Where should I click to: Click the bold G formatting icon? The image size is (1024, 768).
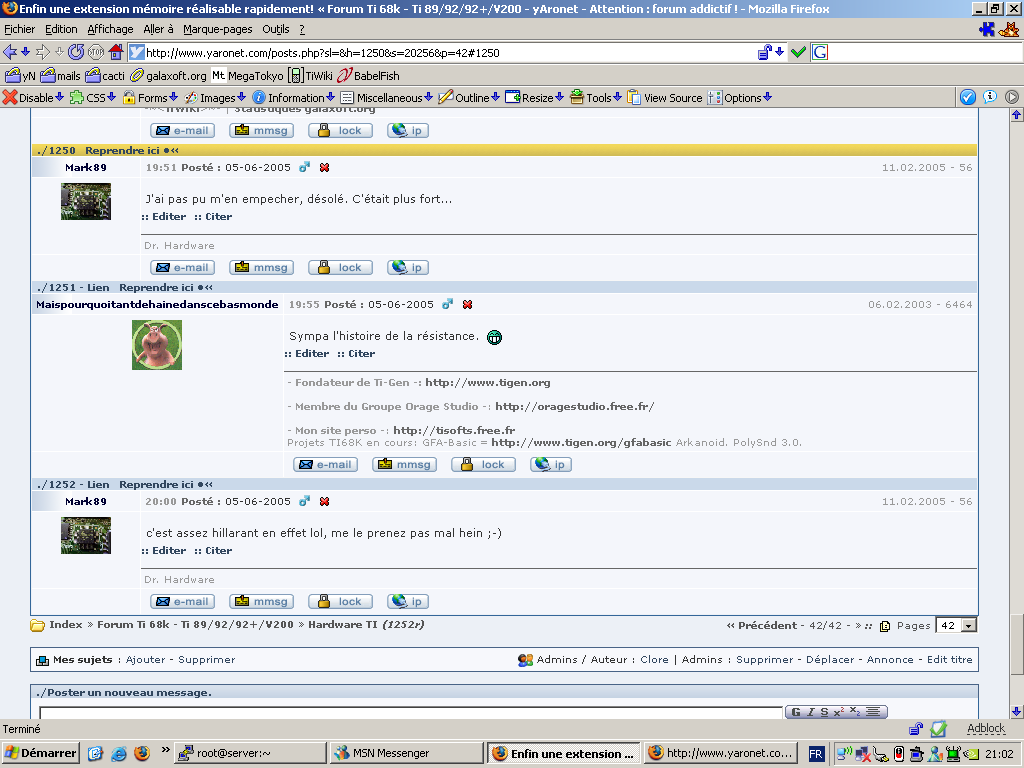(x=796, y=712)
